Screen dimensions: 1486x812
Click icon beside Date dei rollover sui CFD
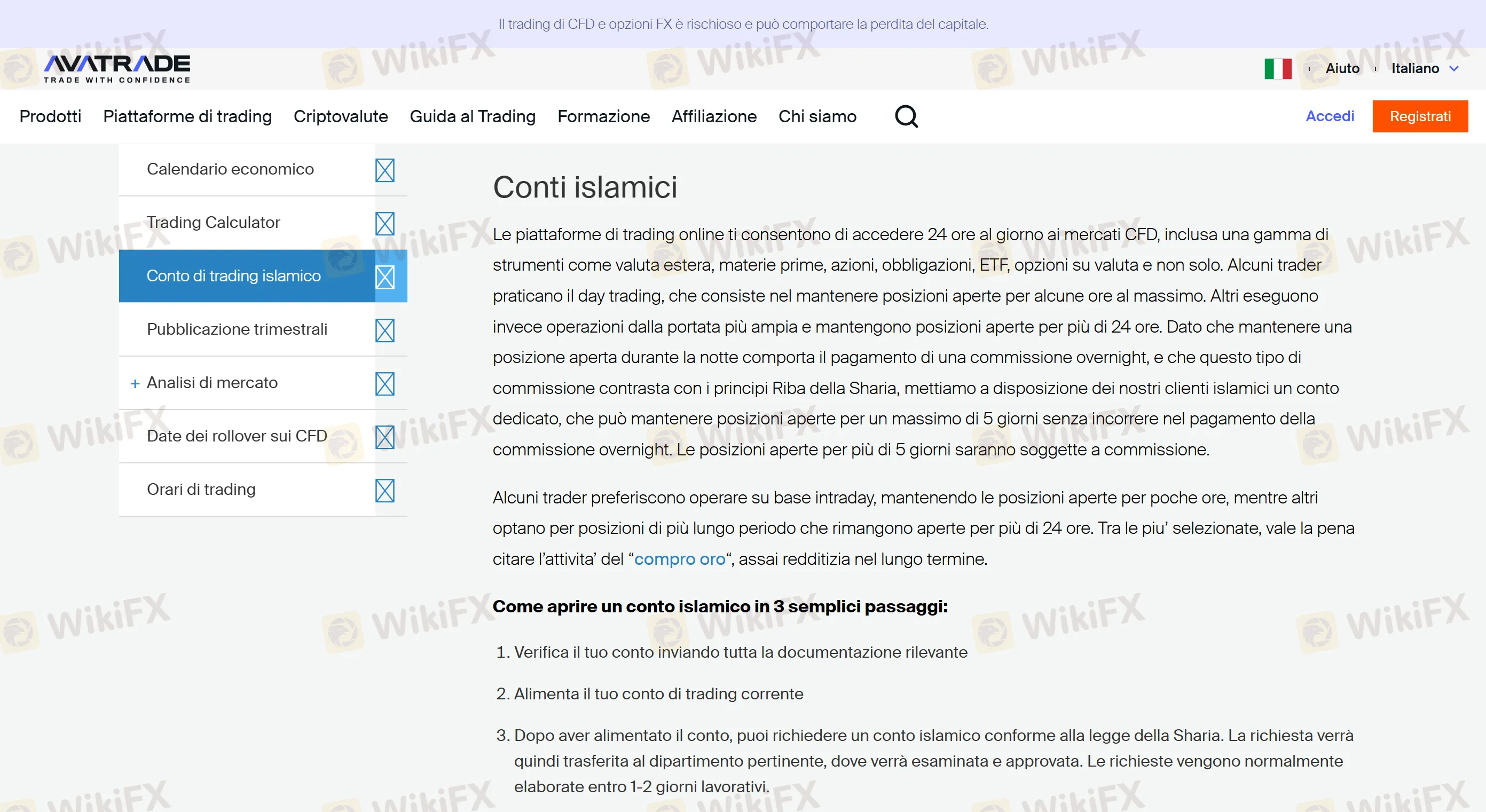point(385,437)
